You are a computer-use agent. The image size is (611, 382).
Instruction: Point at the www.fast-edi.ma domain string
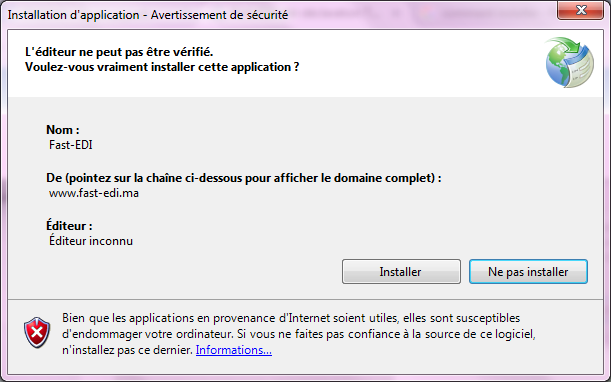click(94, 193)
